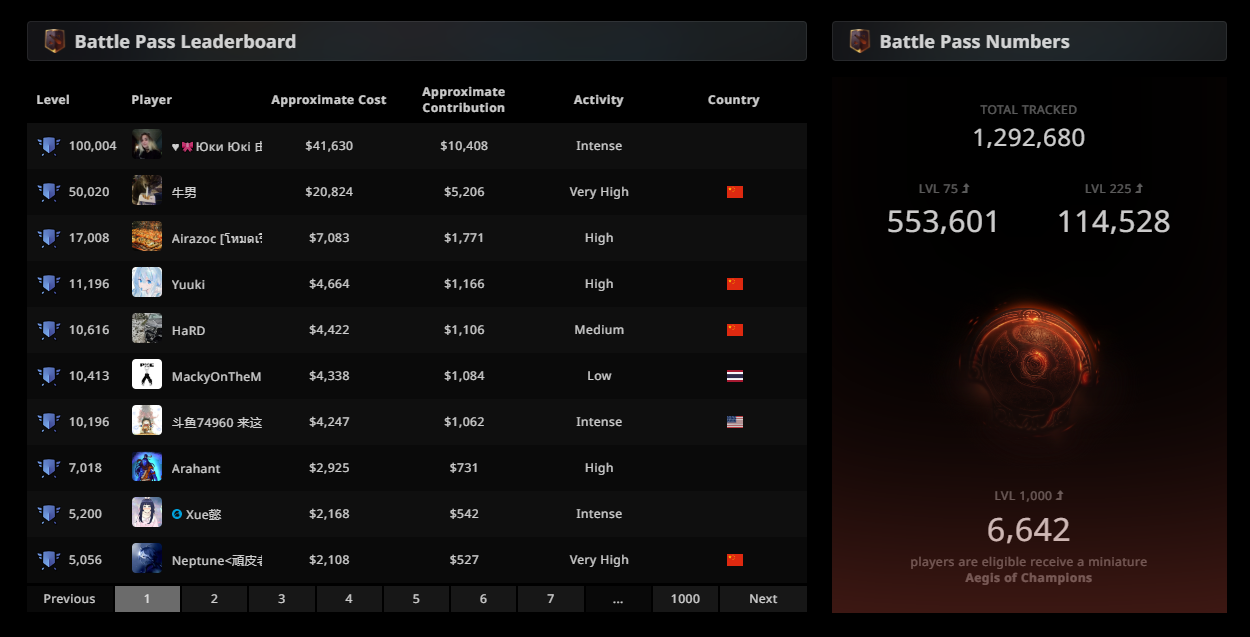Click the Activity column header

(x=598, y=100)
